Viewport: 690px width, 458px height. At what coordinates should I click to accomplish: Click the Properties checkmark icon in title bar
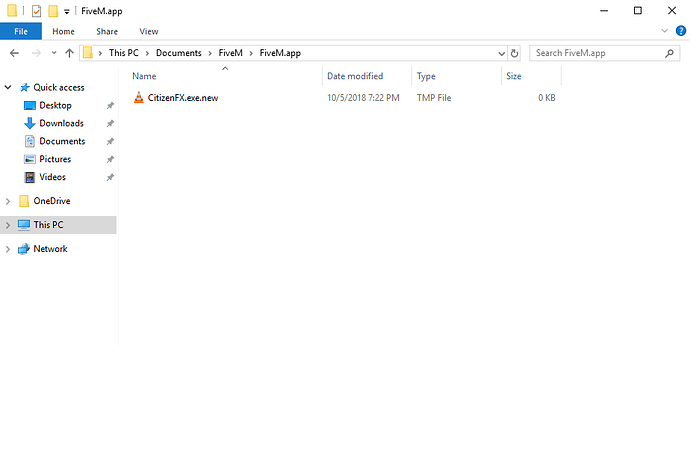click(x=37, y=11)
